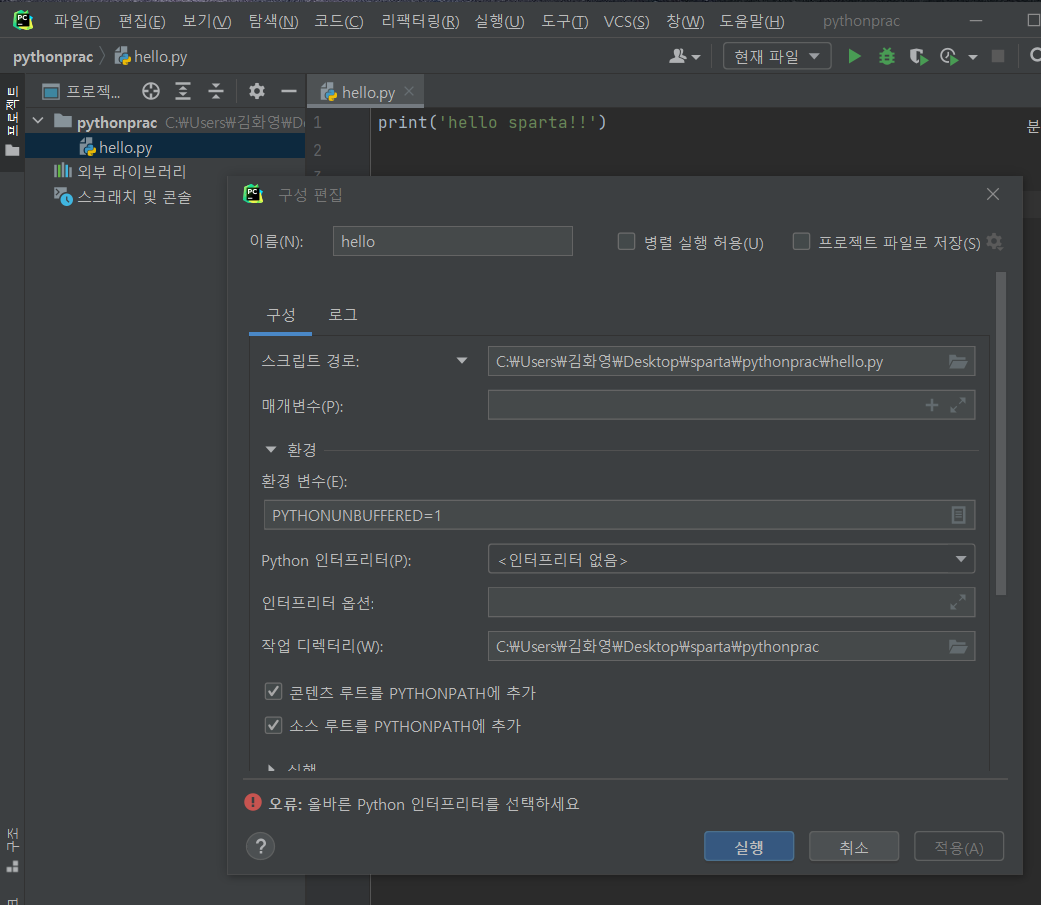Select the 구성 tab

tap(280, 315)
